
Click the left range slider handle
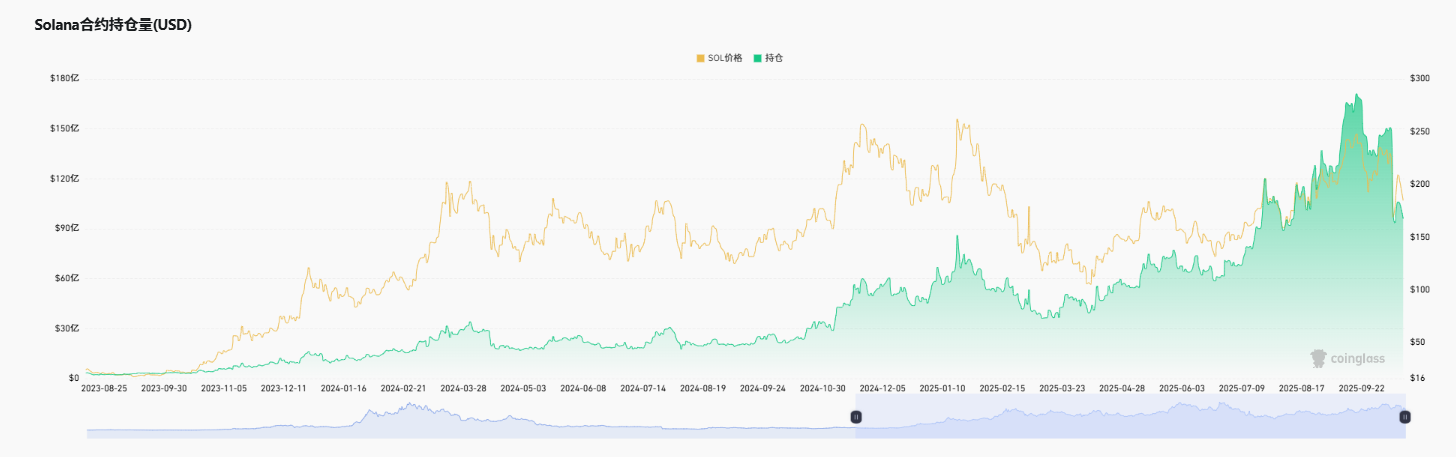(x=856, y=416)
